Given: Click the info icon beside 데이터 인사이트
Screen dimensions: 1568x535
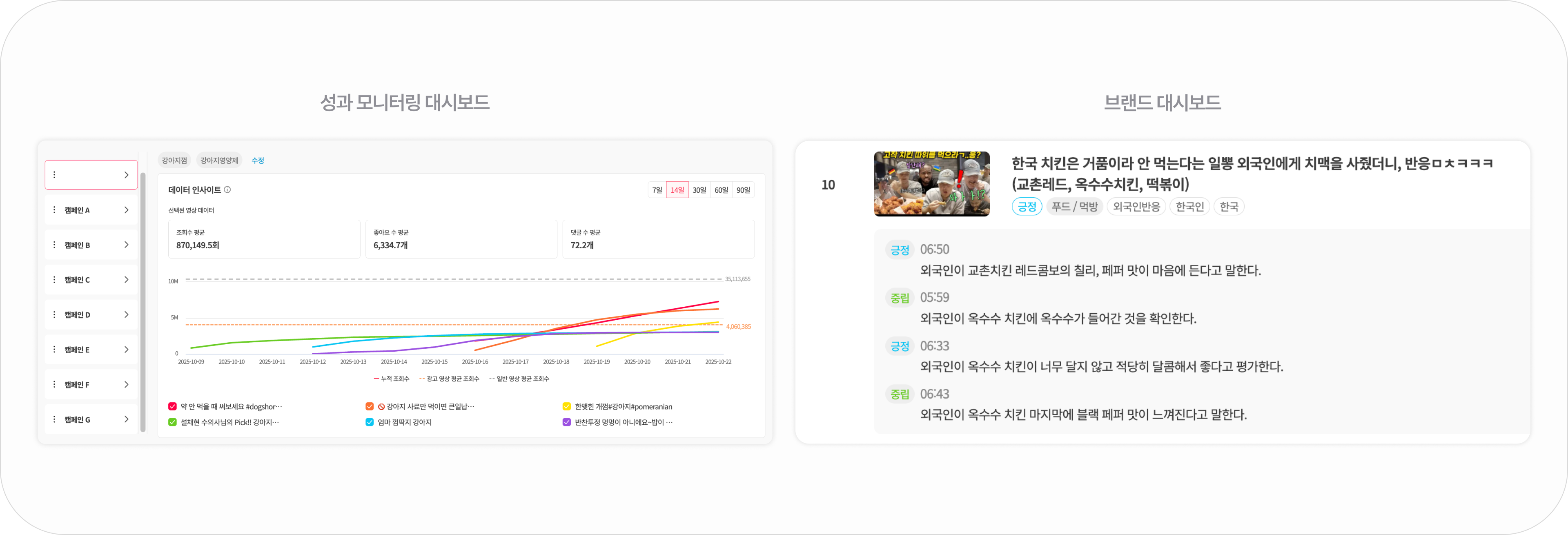Looking at the screenshot, I should (x=227, y=190).
